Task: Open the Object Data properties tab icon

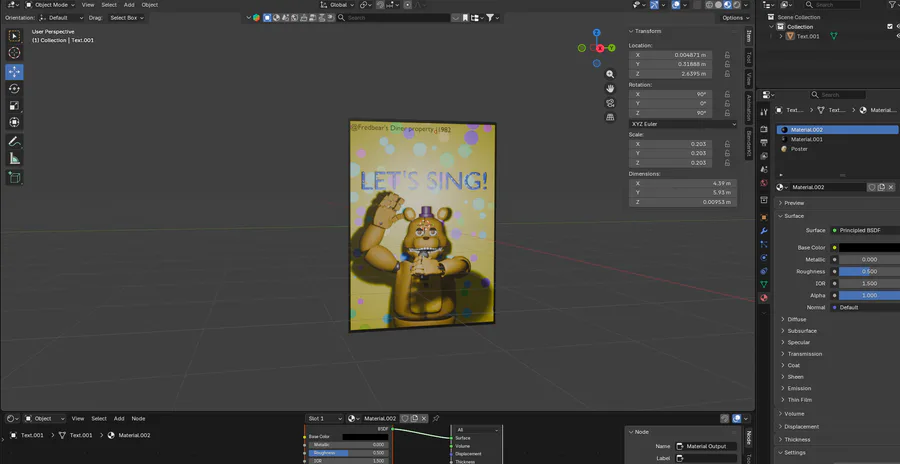Action: tap(764, 284)
